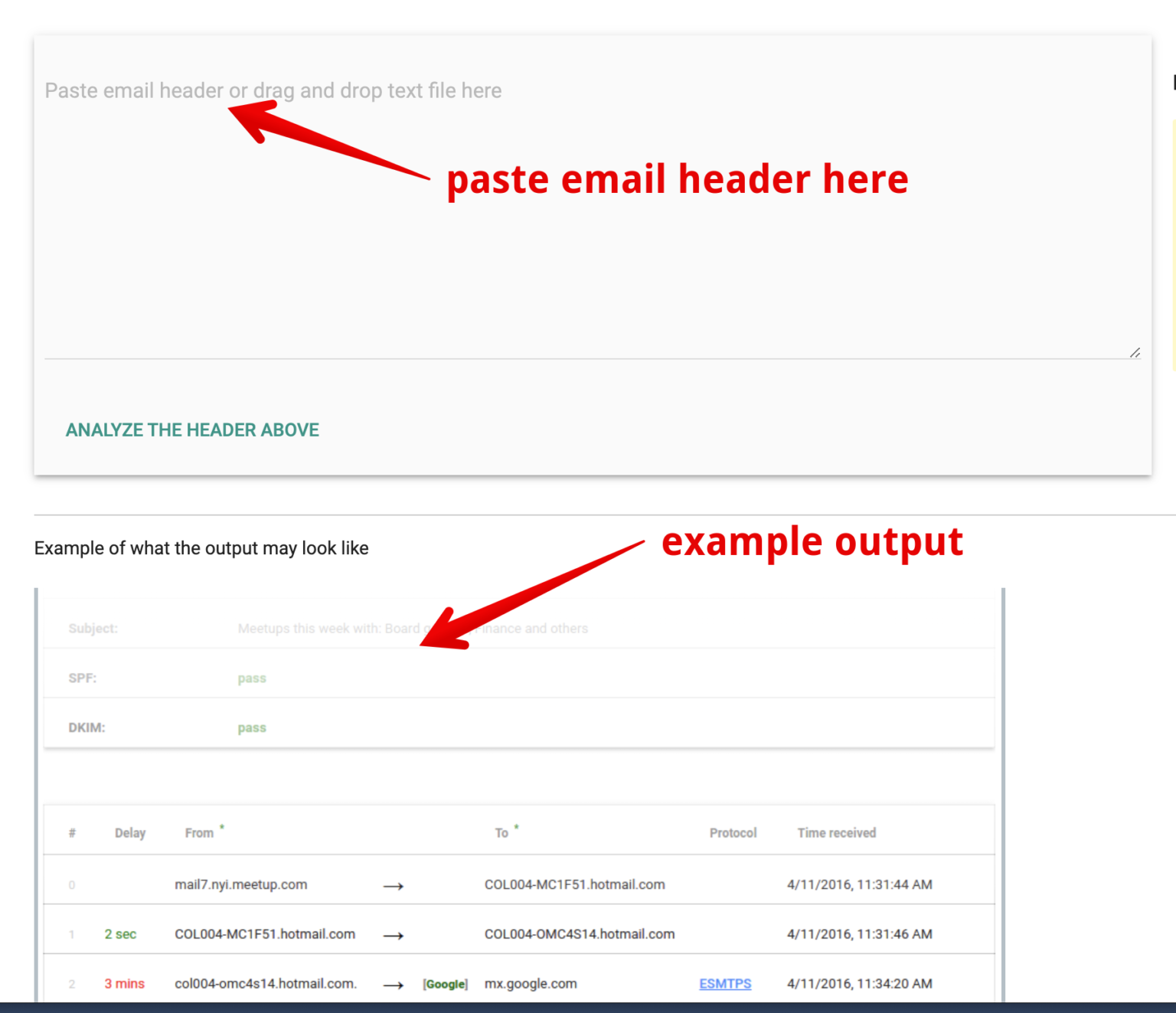Viewport: 1176px width, 1013px height.
Task: Click the ANALYZE THE HEADER ABOVE button
Action: pyautogui.click(x=191, y=430)
